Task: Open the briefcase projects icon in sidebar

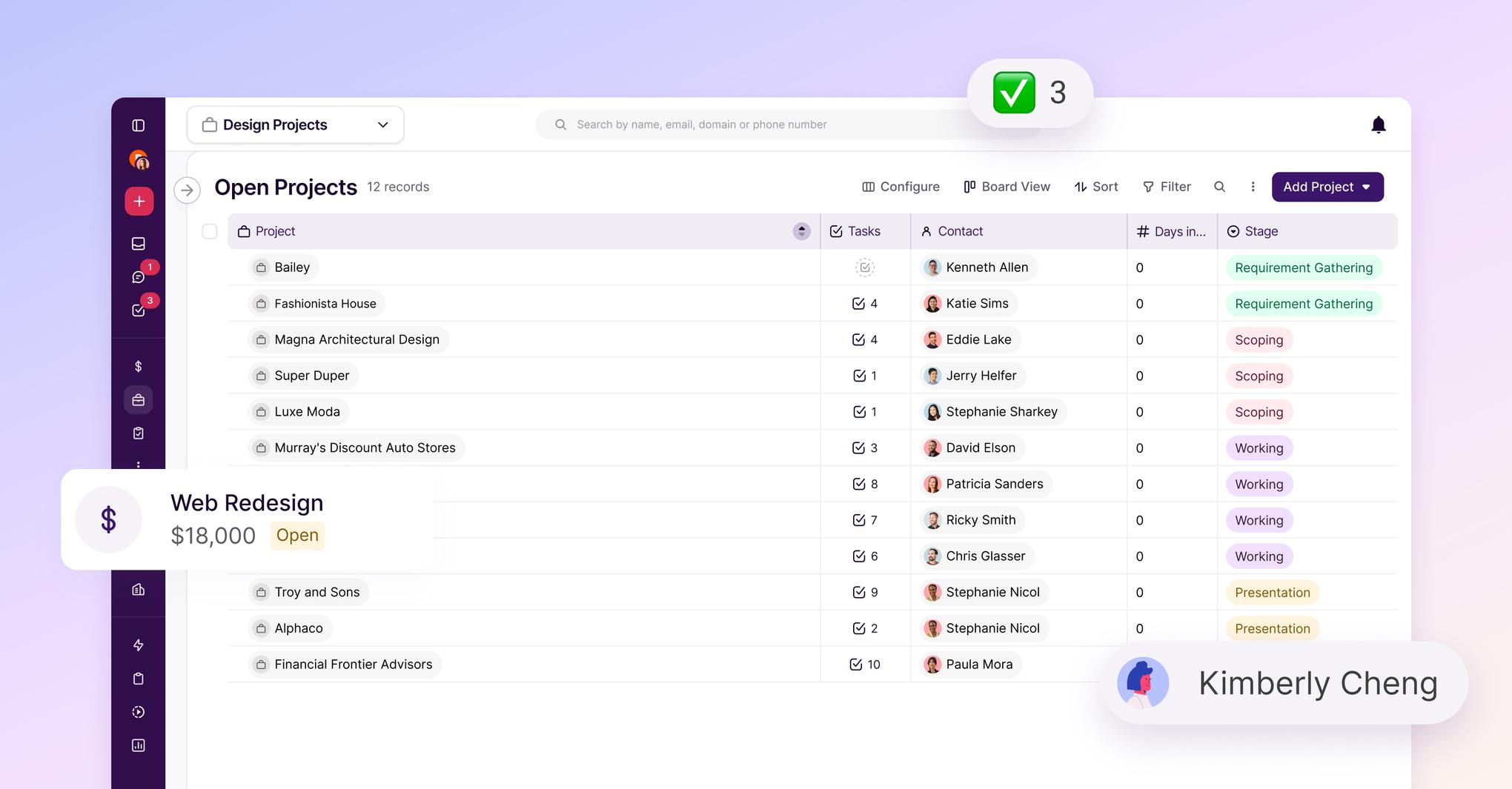Action: coord(138,399)
